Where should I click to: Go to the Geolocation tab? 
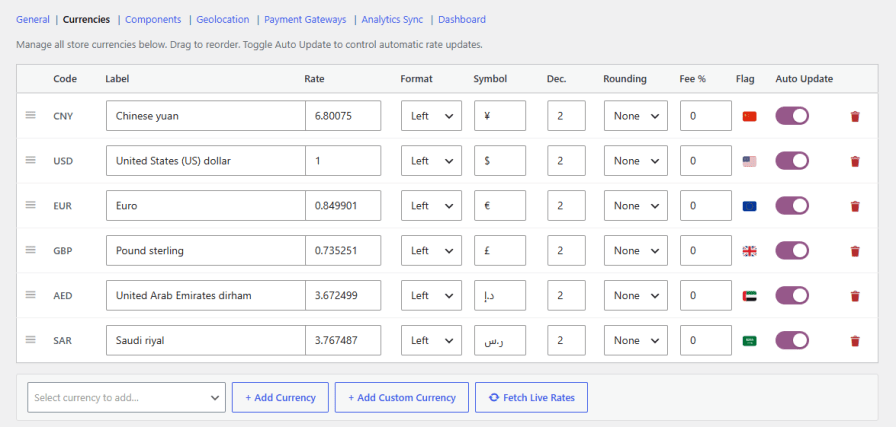point(223,19)
